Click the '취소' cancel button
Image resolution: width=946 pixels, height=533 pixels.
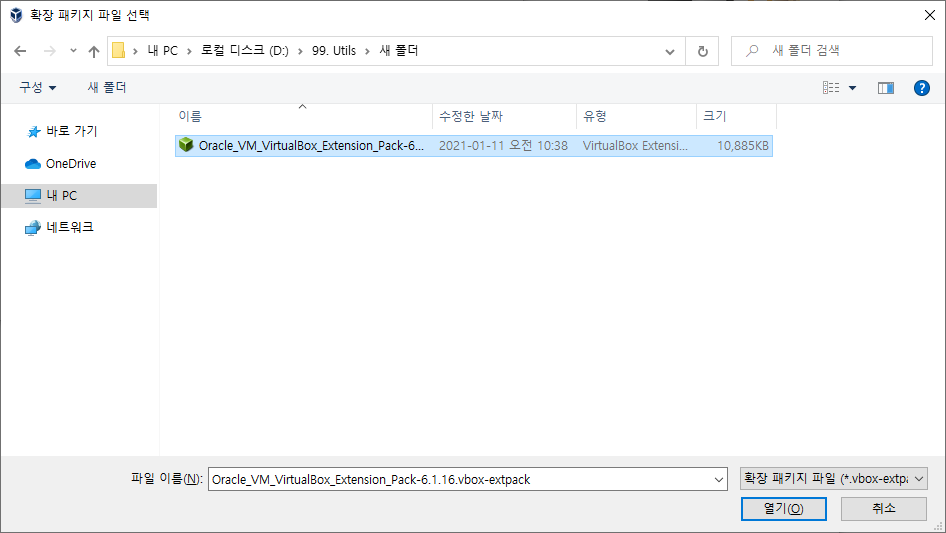coord(883,508)
